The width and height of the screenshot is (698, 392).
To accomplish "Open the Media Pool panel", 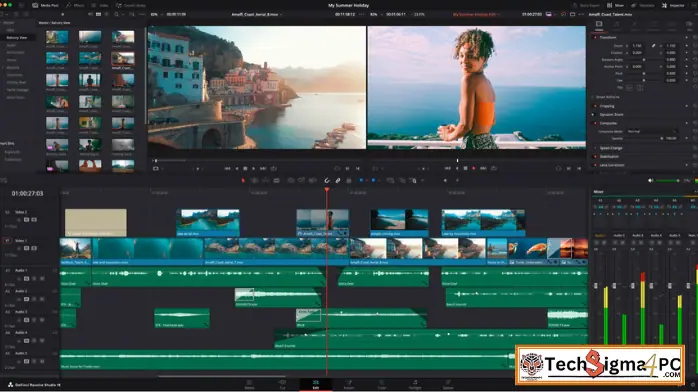I will click(45, 5).
